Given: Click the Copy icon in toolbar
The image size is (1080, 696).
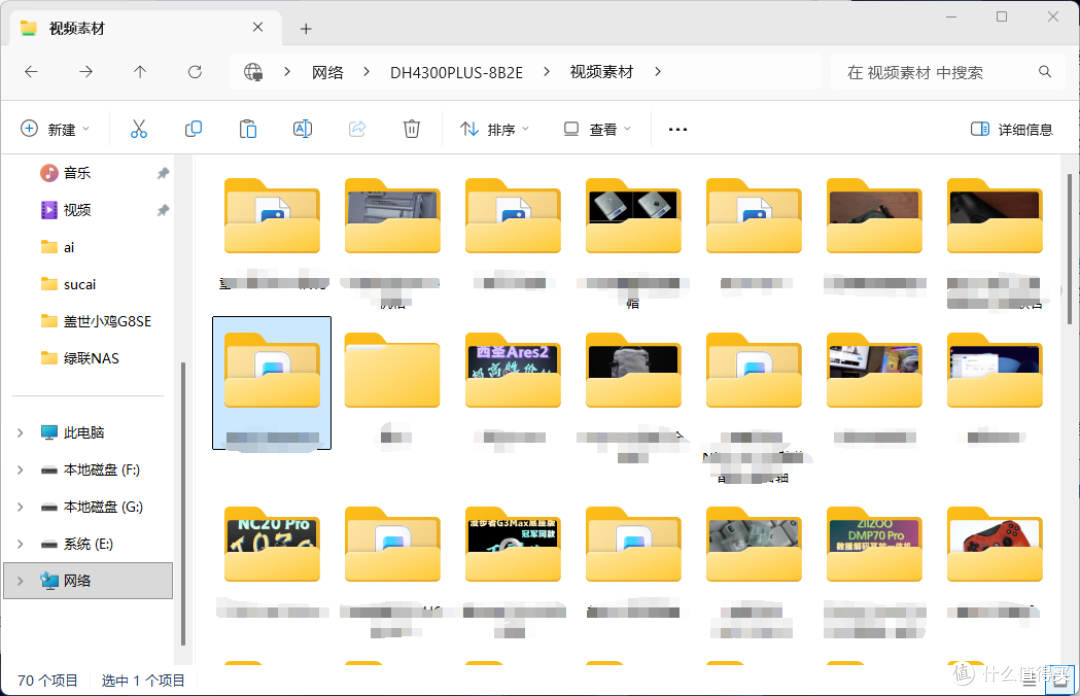Looking at the screenshot, I should coord(194,129).
